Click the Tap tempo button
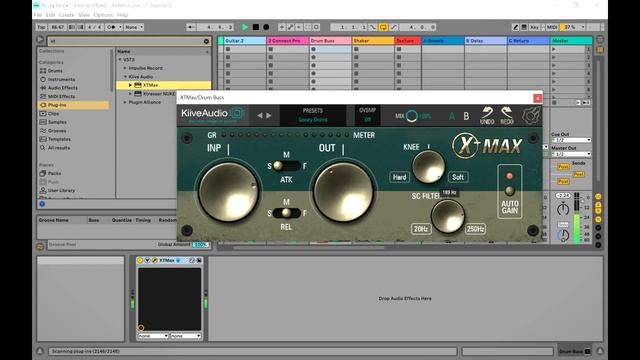The width and height of the screenshot is (640, 360). pos(41,27)
